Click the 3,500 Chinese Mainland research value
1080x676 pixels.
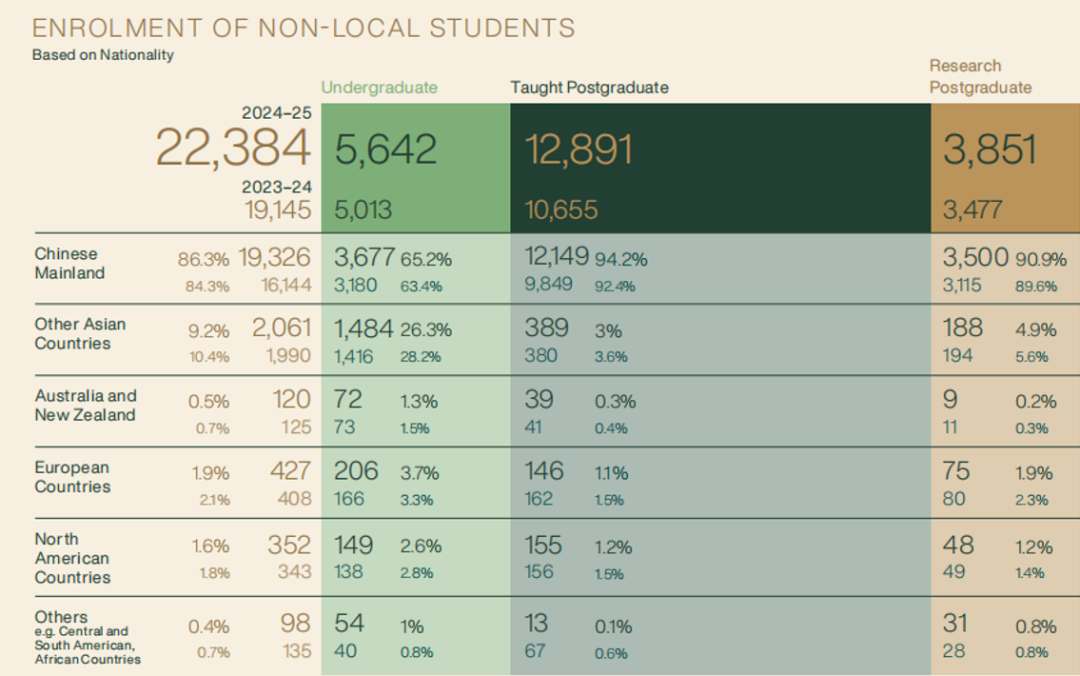pyautogui.click(x=976, y=258)
